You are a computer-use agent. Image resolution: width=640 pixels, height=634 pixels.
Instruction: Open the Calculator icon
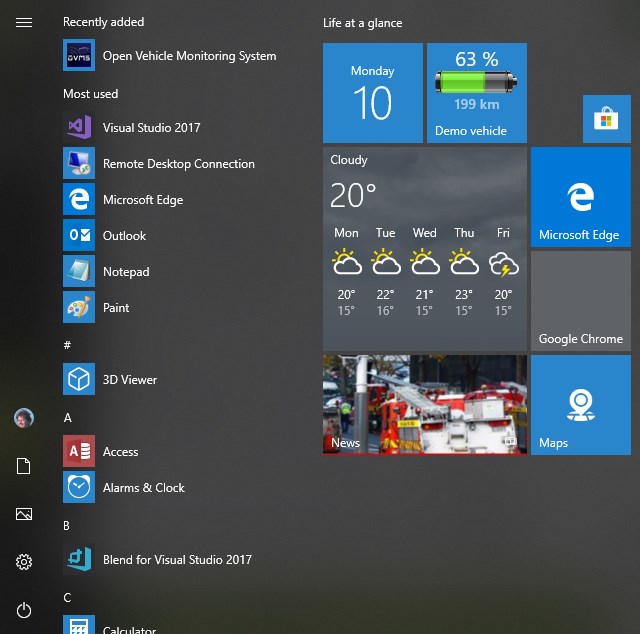[x=79, y=625]
